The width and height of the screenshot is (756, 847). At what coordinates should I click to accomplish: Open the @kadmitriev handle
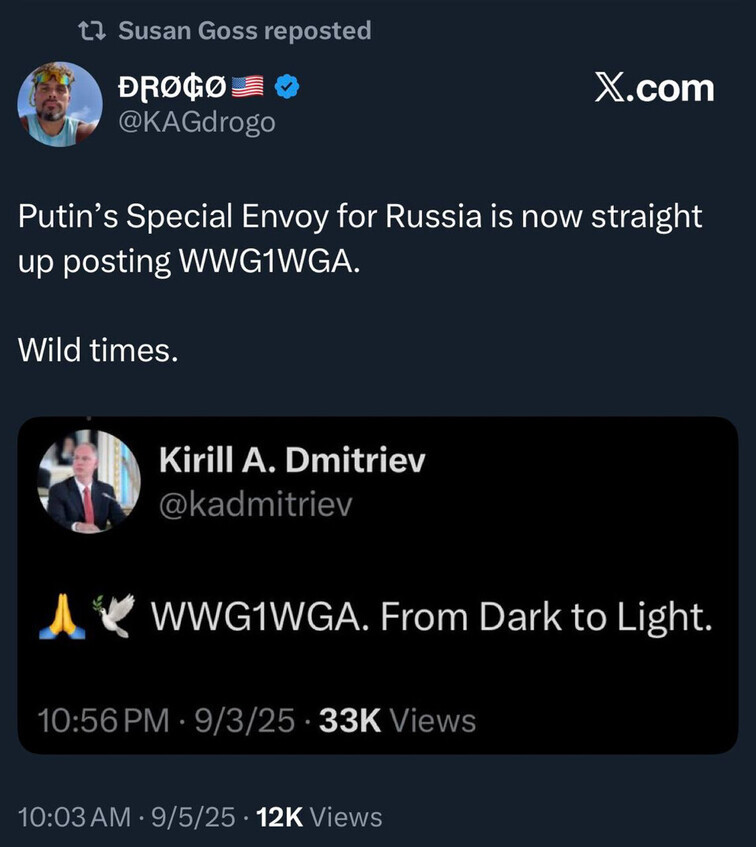point(256,505)
